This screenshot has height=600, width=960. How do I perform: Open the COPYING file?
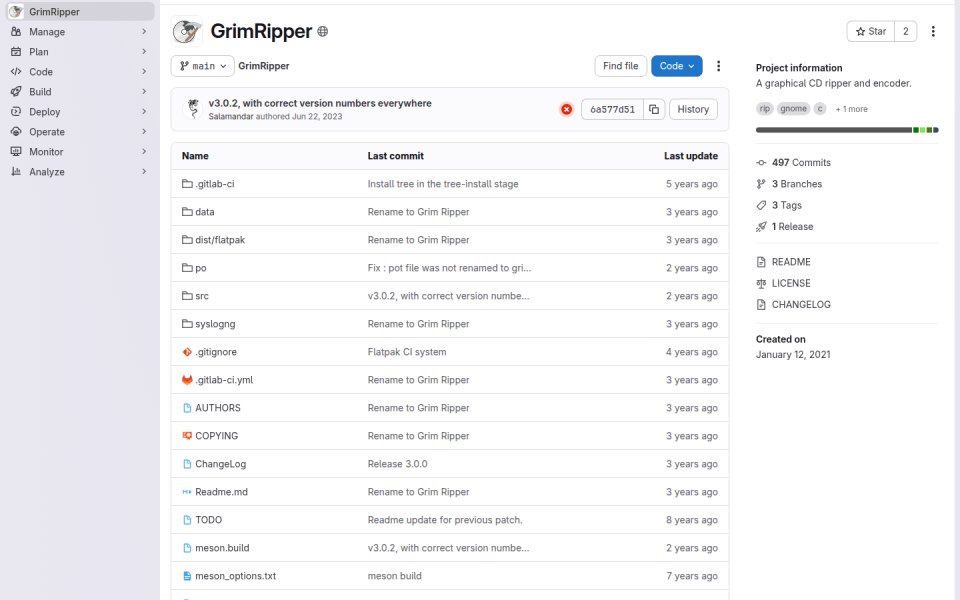217,436
